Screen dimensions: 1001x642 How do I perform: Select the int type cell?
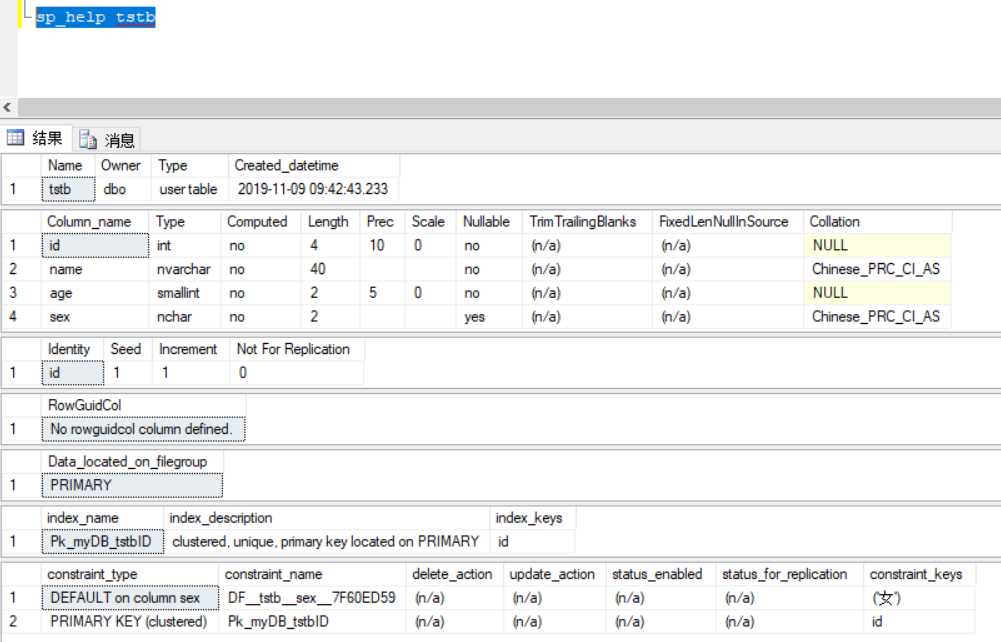tap(186, 246)
